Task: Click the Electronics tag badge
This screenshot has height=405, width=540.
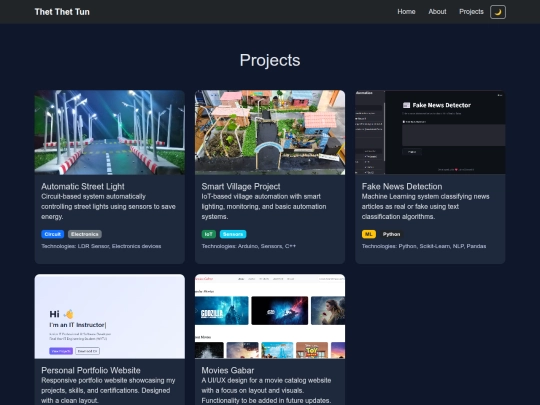Action: click(85, 234)
